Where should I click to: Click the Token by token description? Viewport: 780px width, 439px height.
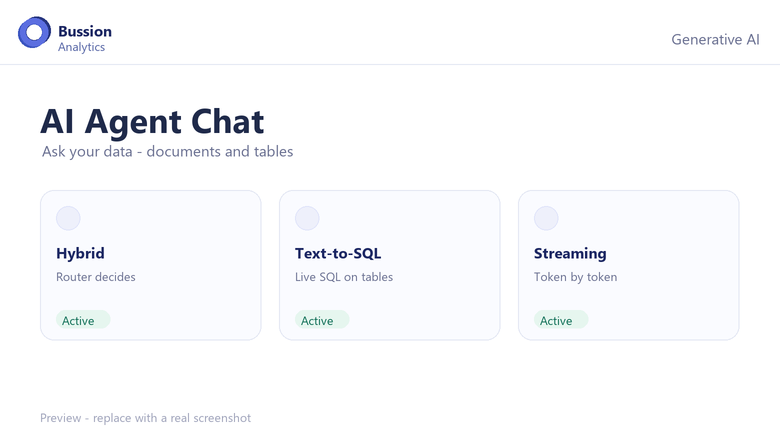click(576, 277)
